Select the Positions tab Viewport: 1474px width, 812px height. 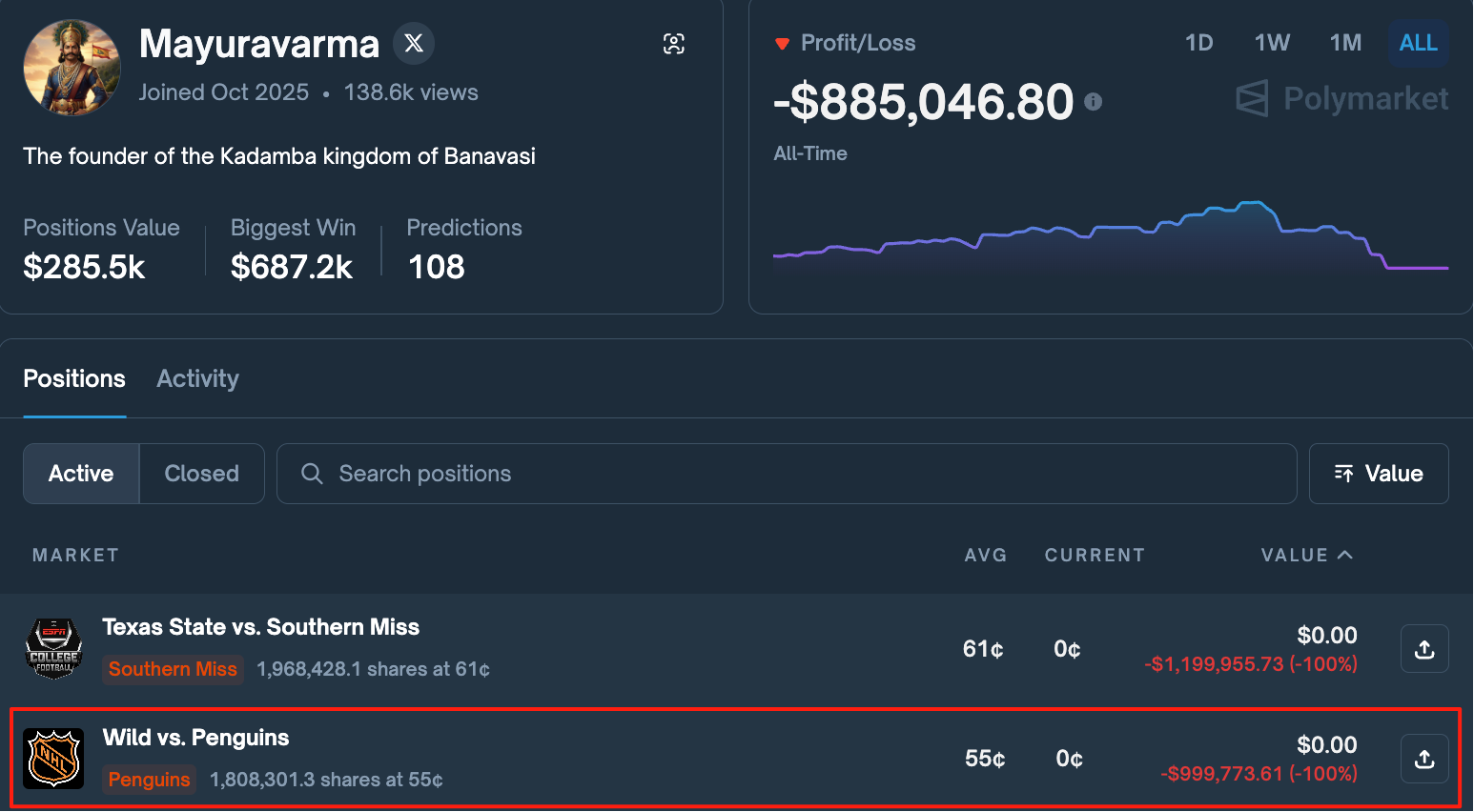74,378
